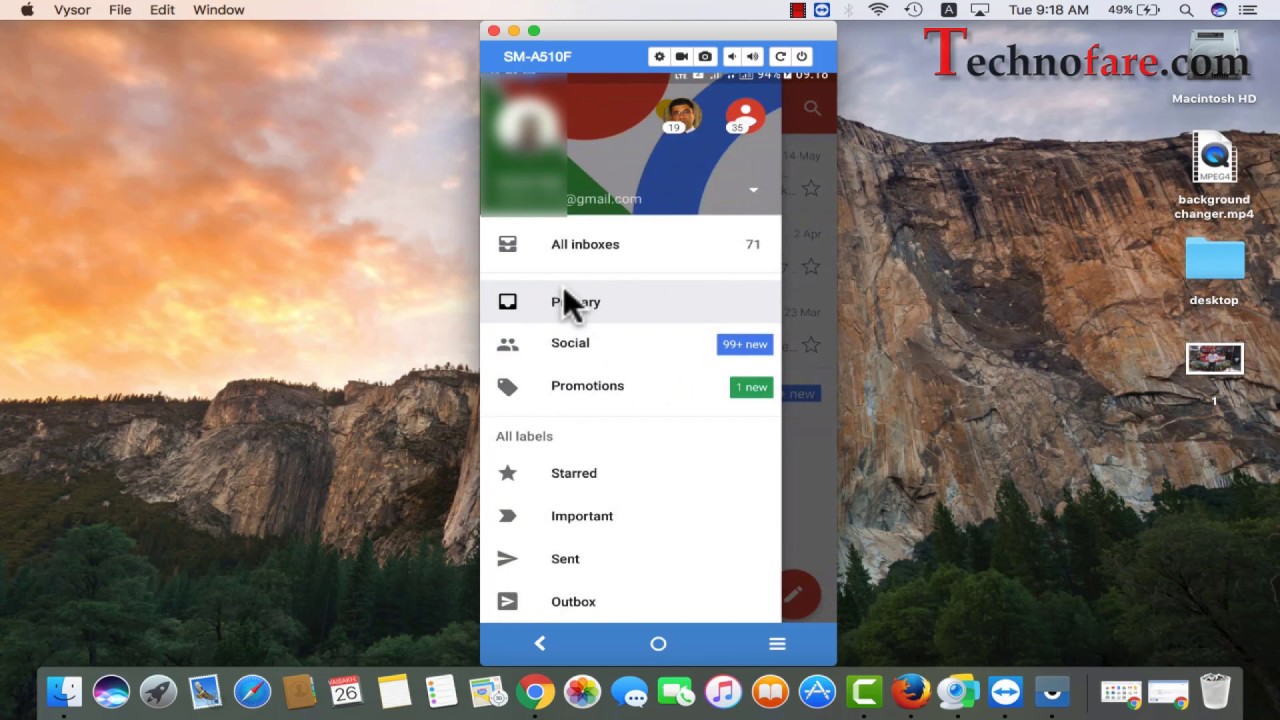Open All inboxes in Gmail drawer
The height and width of the screenshot is (720, 1280).
coord(630,244)
